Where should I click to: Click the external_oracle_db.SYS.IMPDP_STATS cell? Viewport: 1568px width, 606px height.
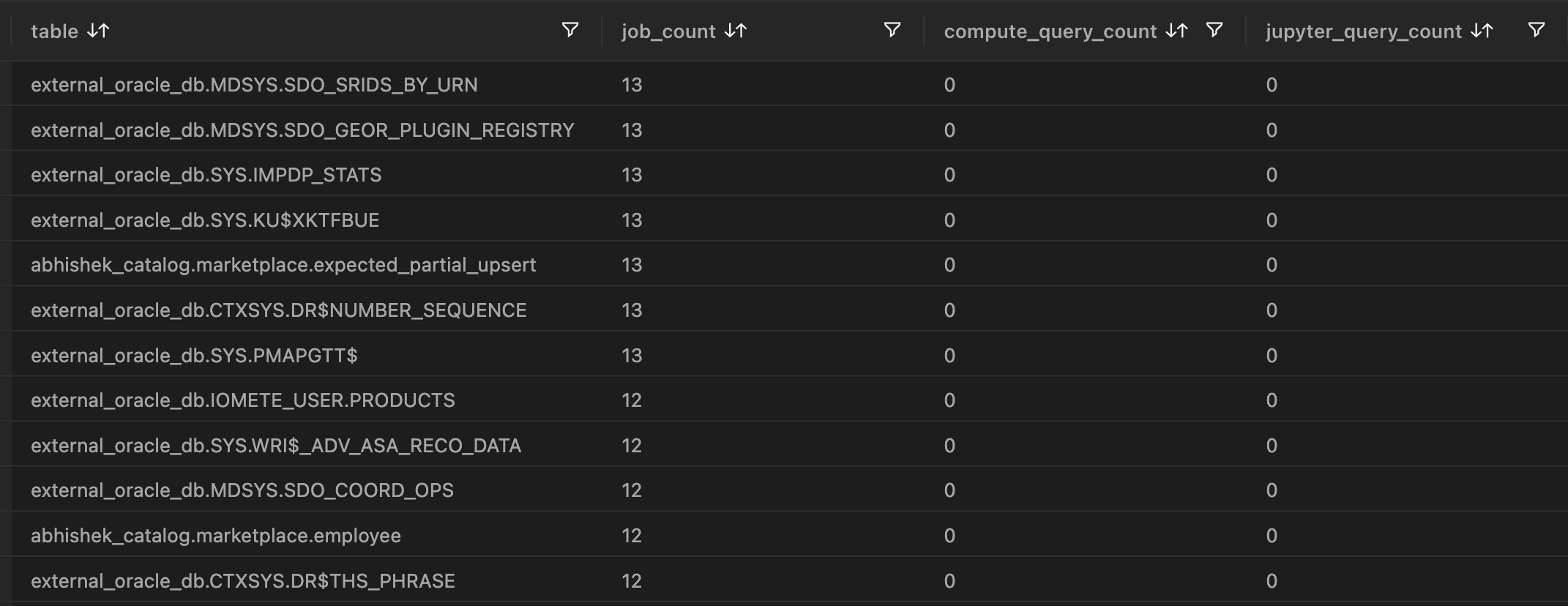click(206, 175)
